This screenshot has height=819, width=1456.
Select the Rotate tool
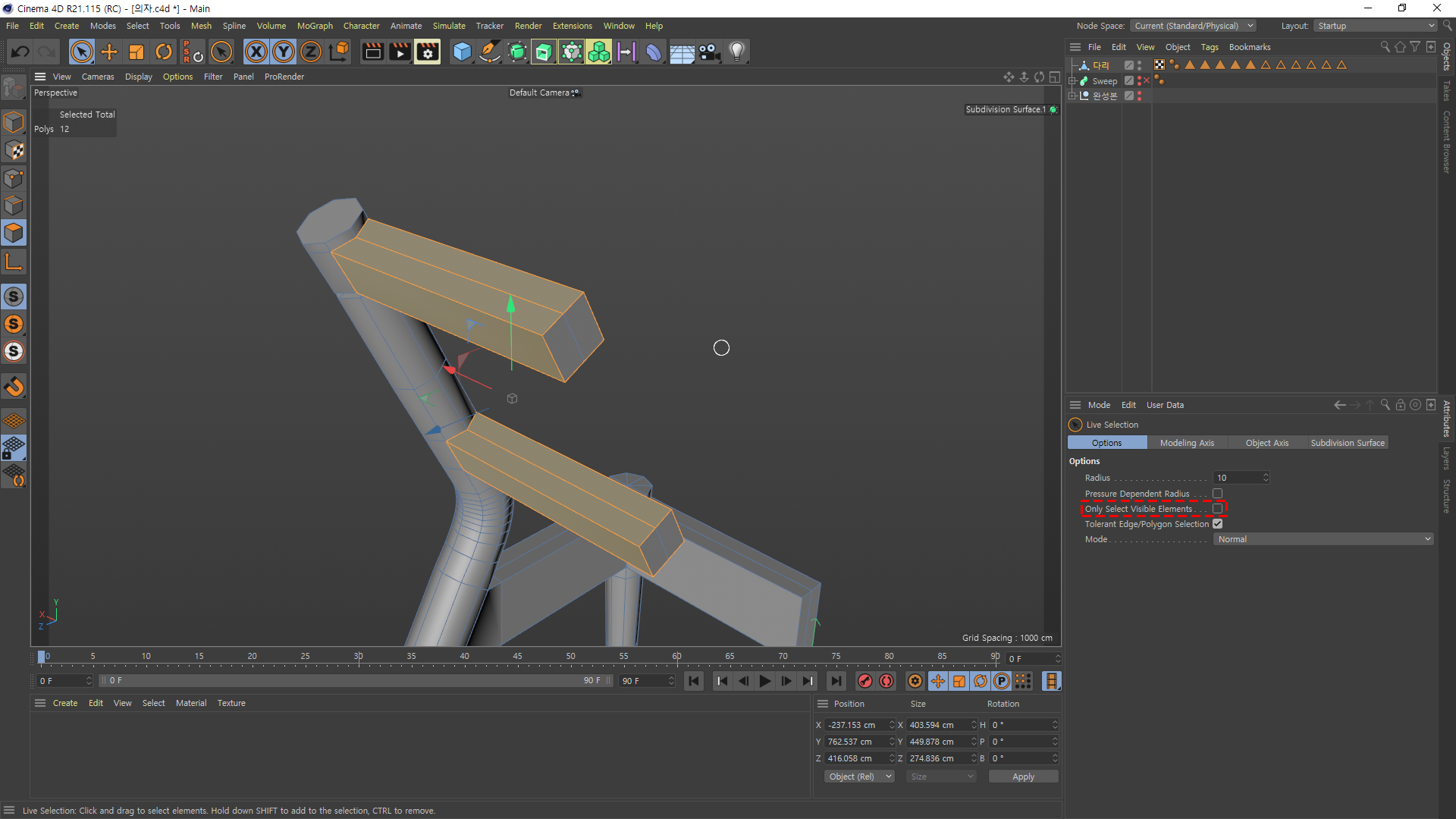click(x=163, y=52)
